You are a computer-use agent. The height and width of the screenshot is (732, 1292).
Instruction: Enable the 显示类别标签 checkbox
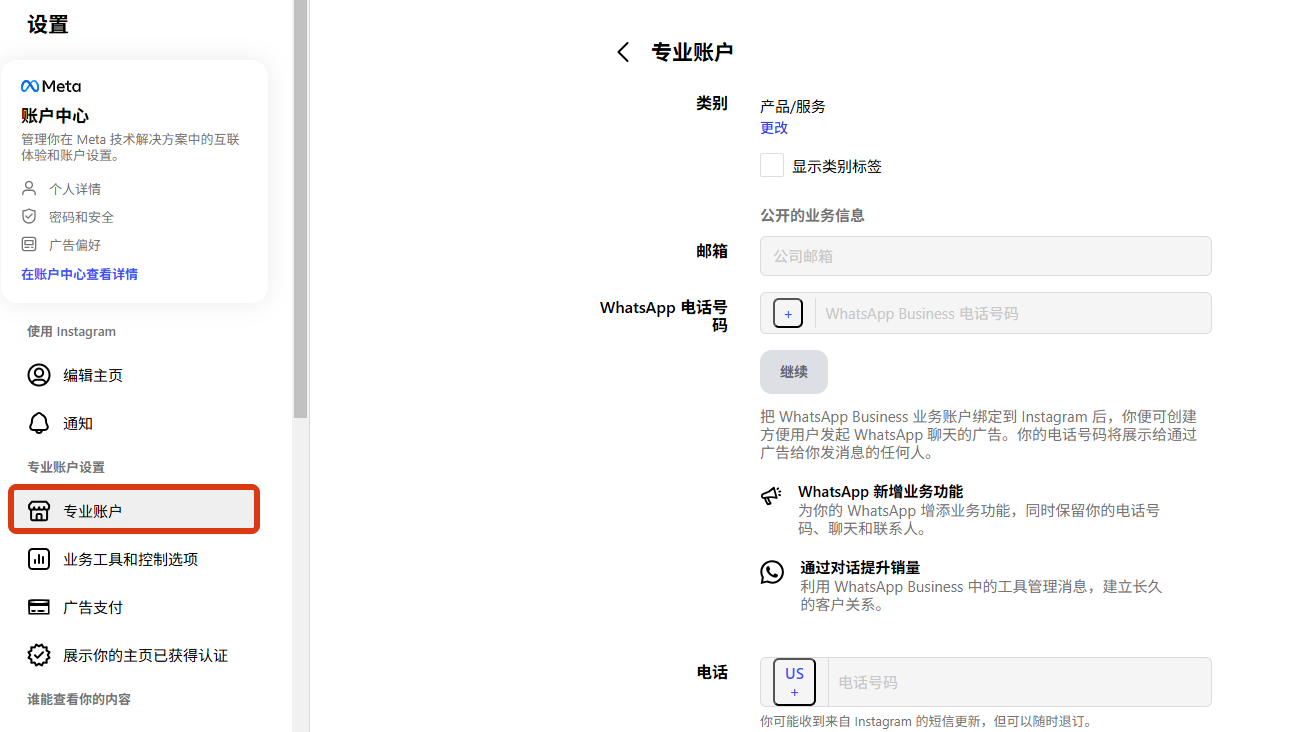pos(772,166)
